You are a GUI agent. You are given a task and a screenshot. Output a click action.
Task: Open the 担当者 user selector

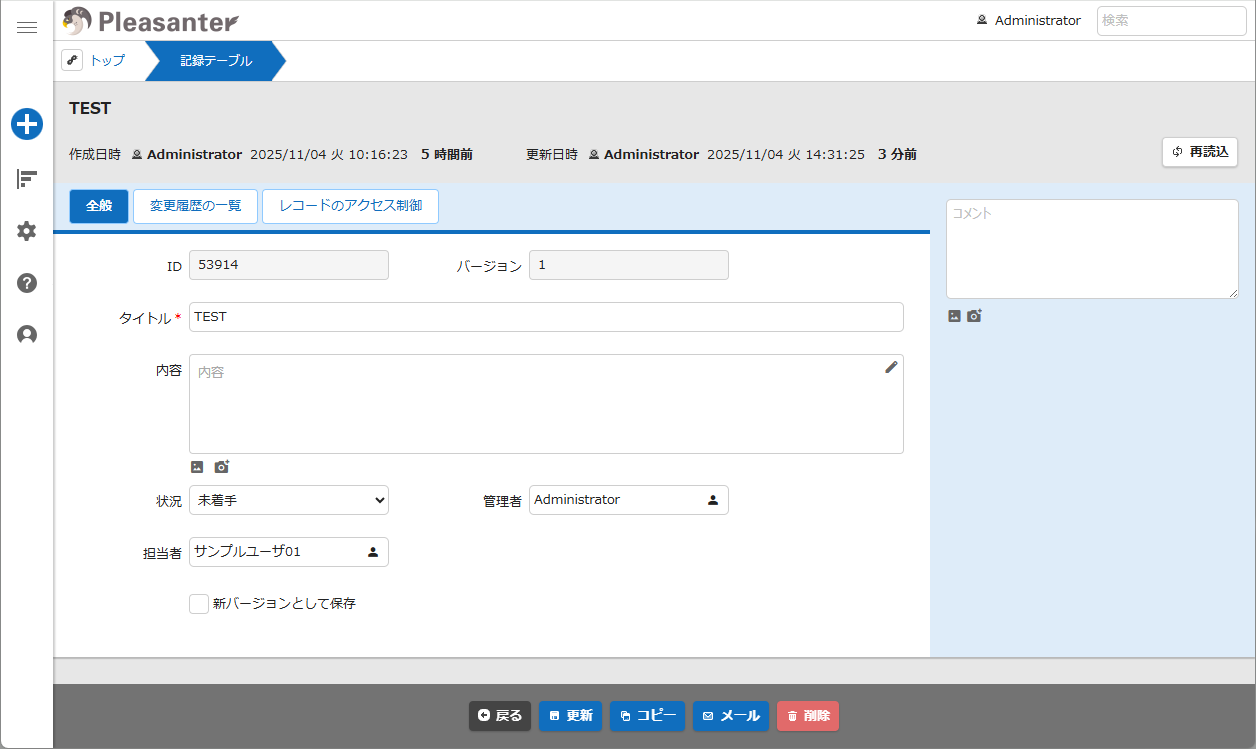pos(373,552)
